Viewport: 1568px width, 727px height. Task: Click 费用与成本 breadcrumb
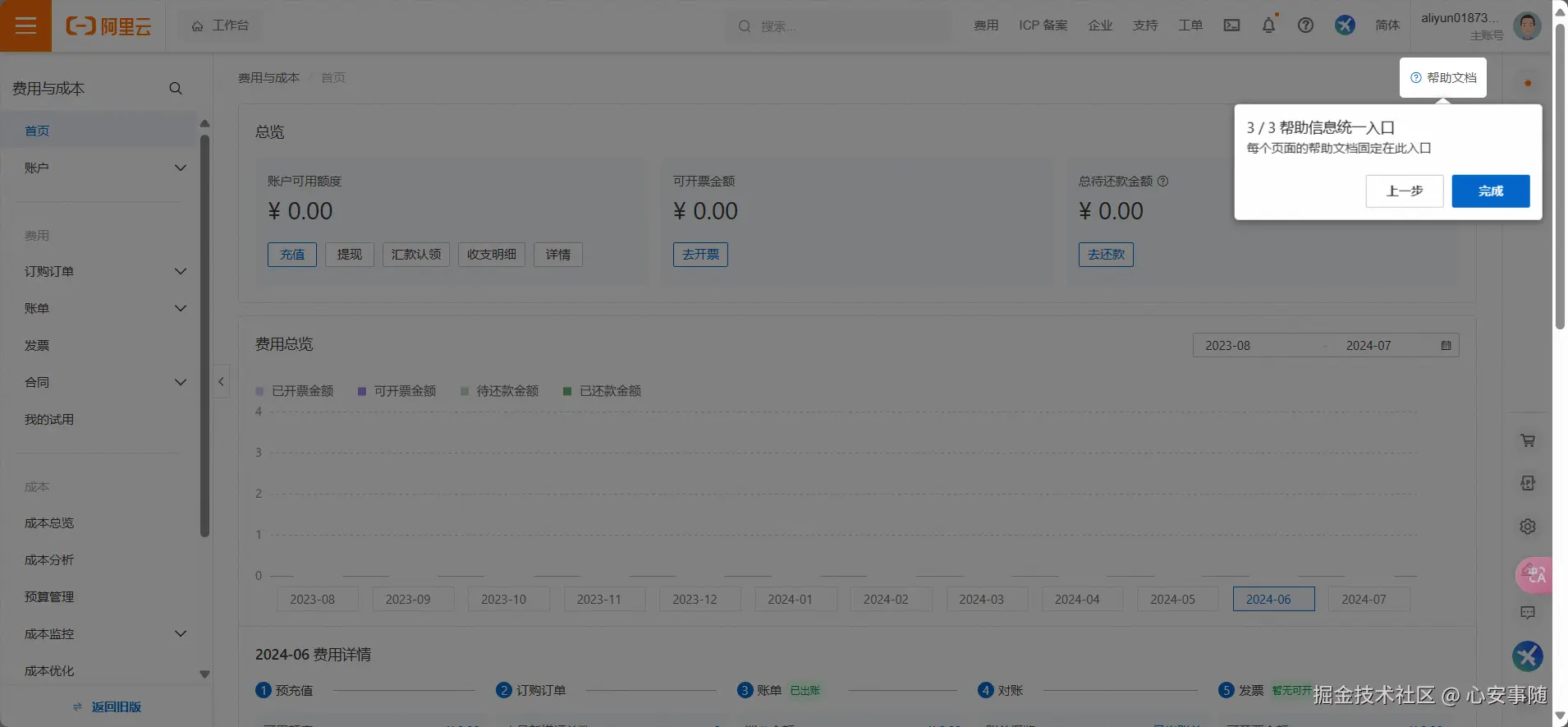click(x=268, y=77)
